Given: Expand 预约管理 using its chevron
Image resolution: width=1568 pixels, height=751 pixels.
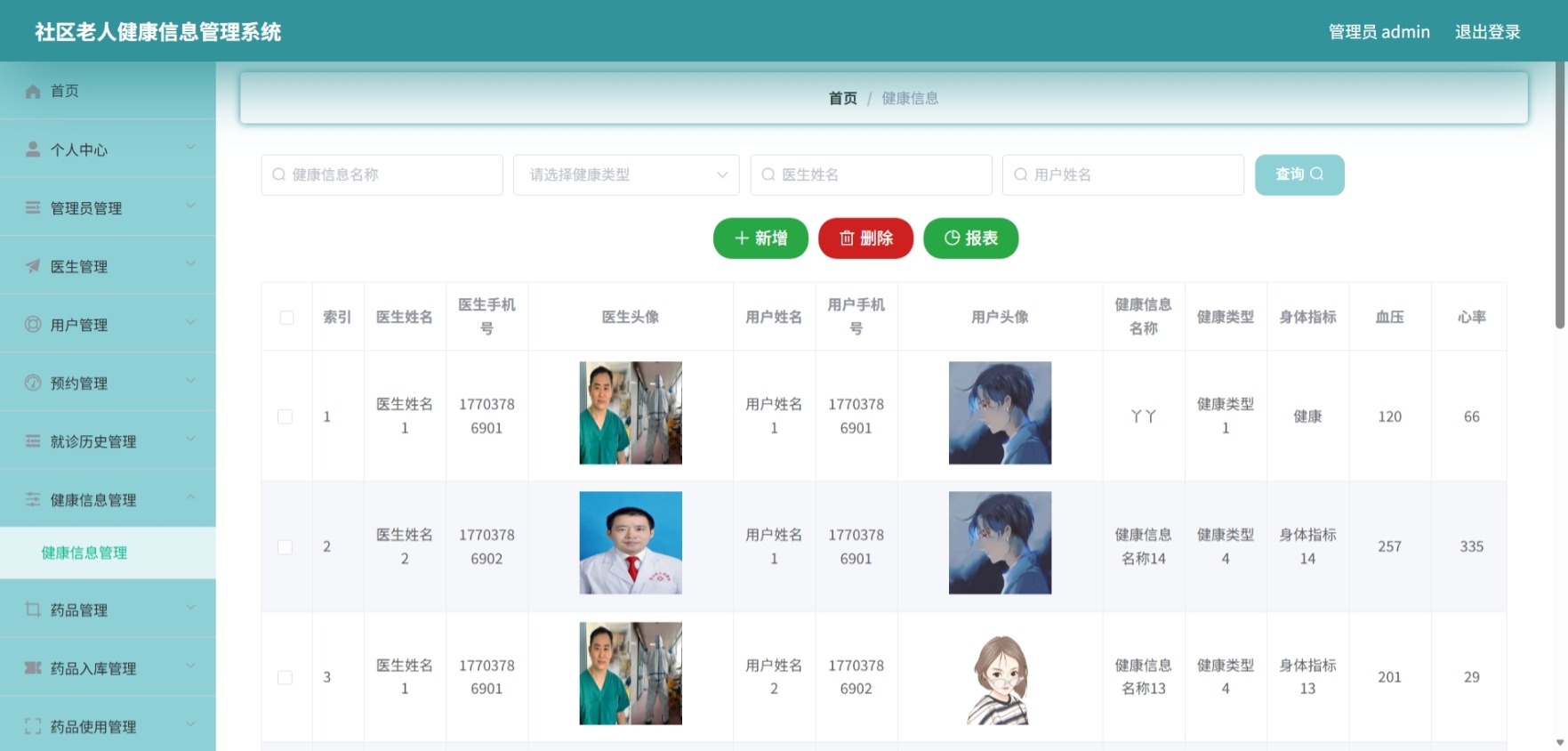Looking at the screenshot, I should pos(190,381).
